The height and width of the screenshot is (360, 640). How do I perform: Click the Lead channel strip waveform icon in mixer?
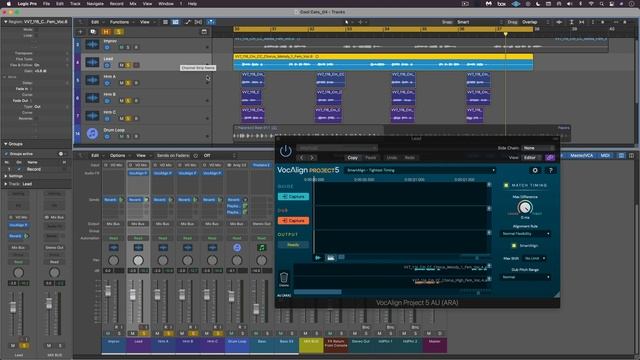(138, 248)
